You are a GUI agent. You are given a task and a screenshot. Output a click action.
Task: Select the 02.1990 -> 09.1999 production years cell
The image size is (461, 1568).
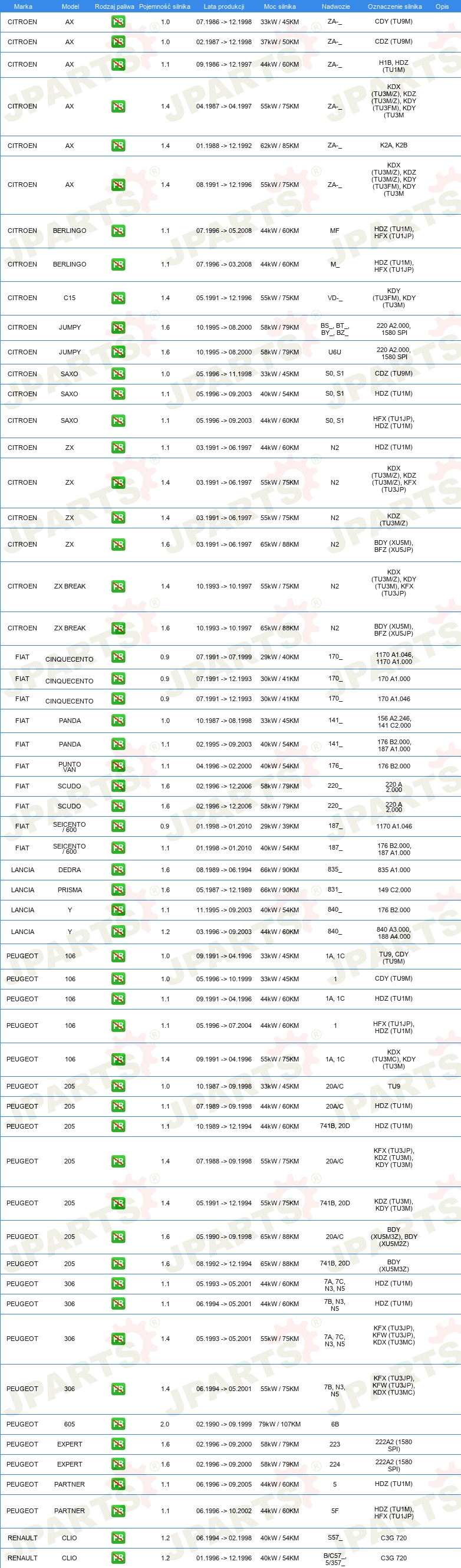tap(224, 1425)
